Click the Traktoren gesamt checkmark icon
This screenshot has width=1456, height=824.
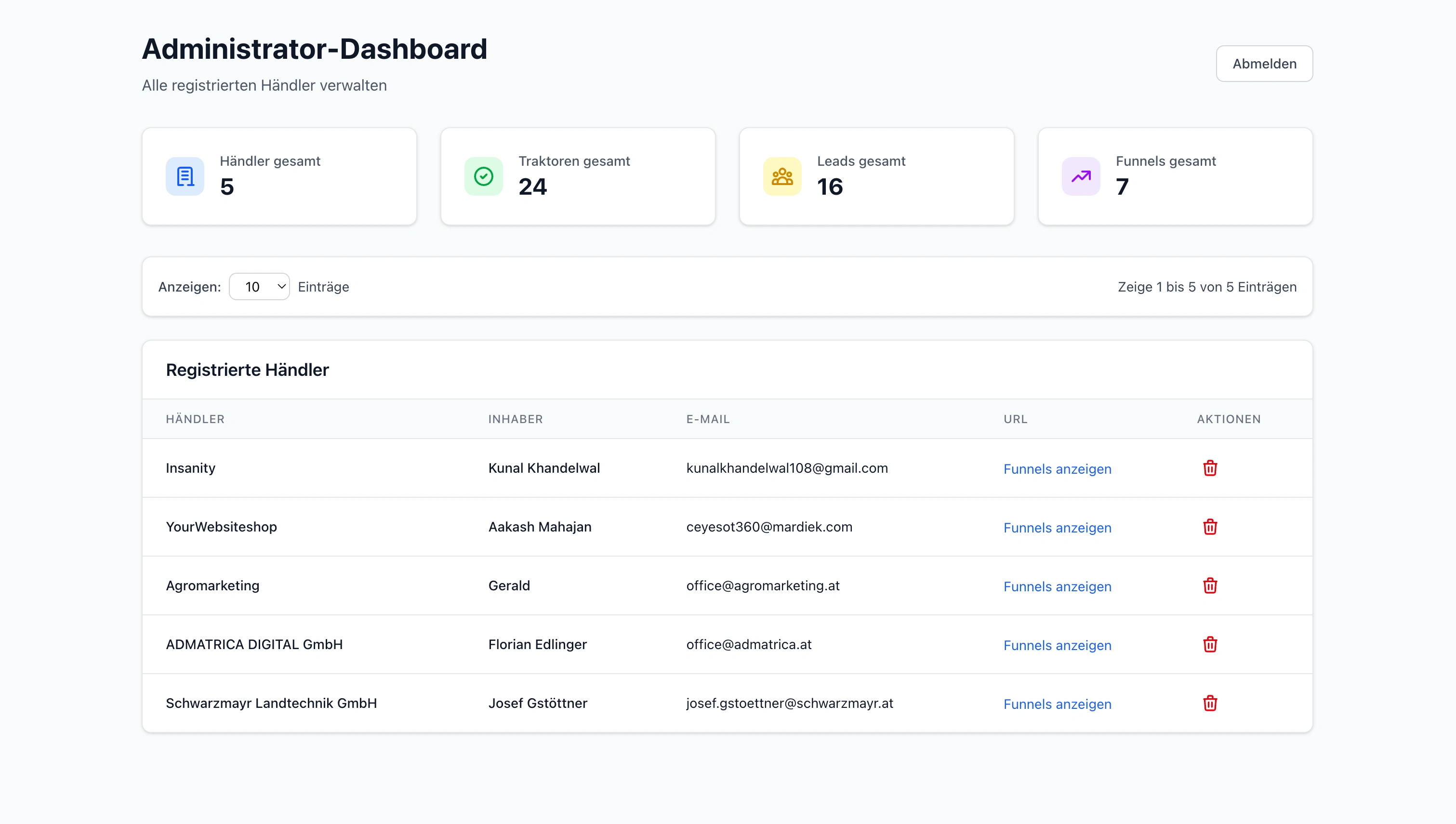[x=483, y=176]
